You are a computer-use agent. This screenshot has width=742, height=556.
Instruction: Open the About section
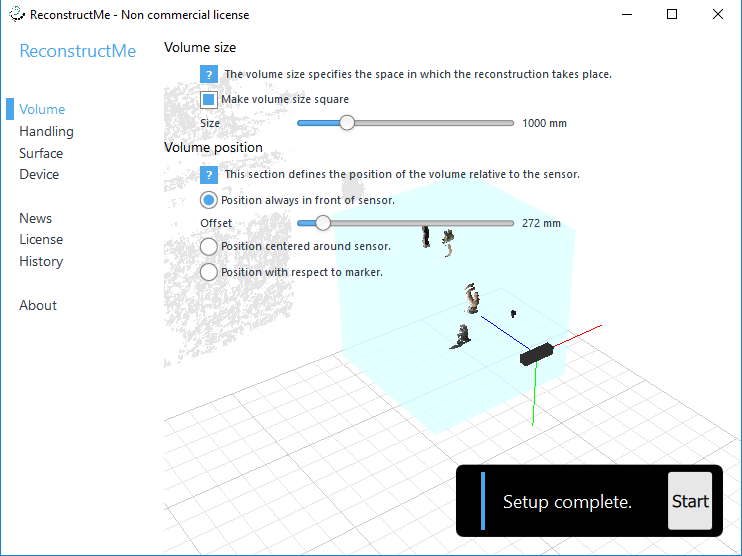[38, 305]
